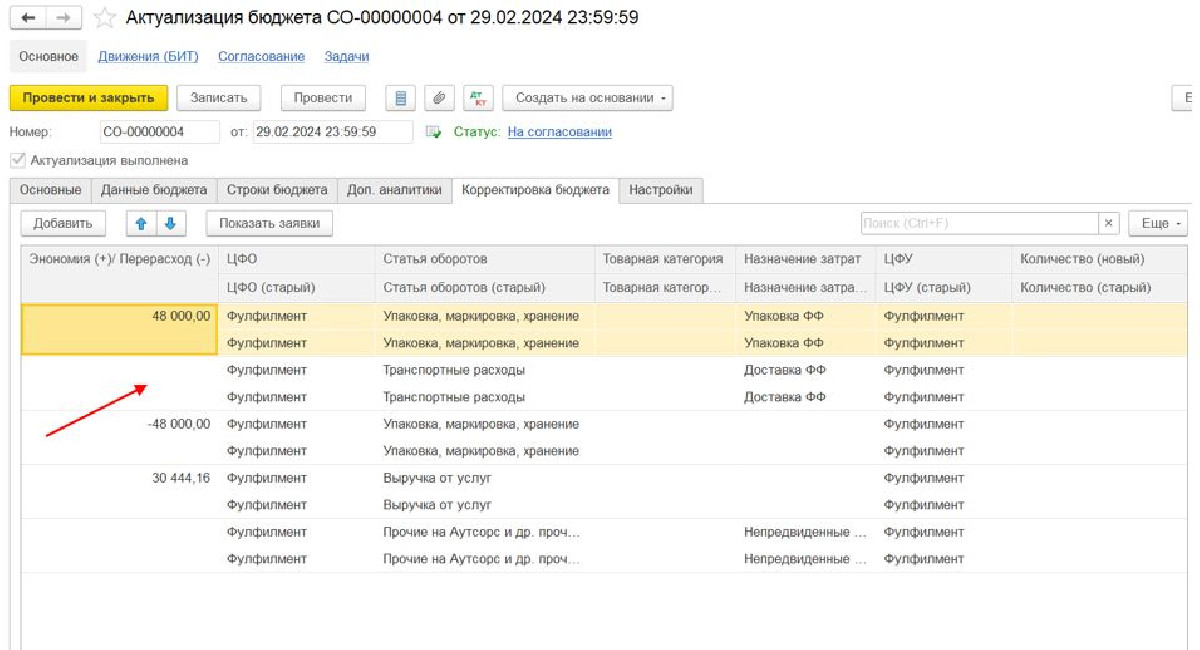Click the ЦФУ column header
This screenshot has height=650, width=1200.
[x=944, y=259]
